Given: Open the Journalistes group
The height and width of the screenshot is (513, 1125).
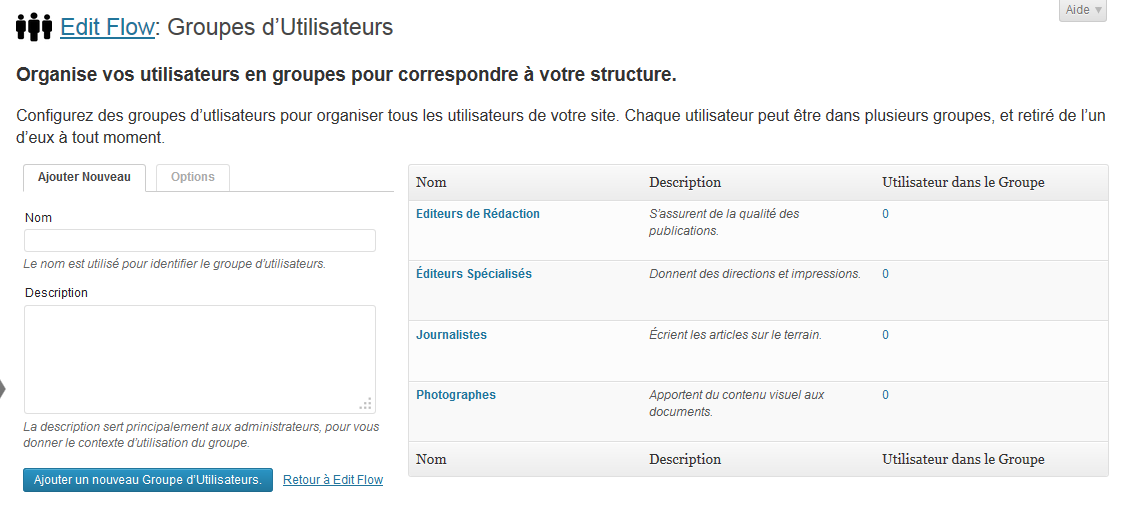Looking at the screenshot, I should coord(451,335).
